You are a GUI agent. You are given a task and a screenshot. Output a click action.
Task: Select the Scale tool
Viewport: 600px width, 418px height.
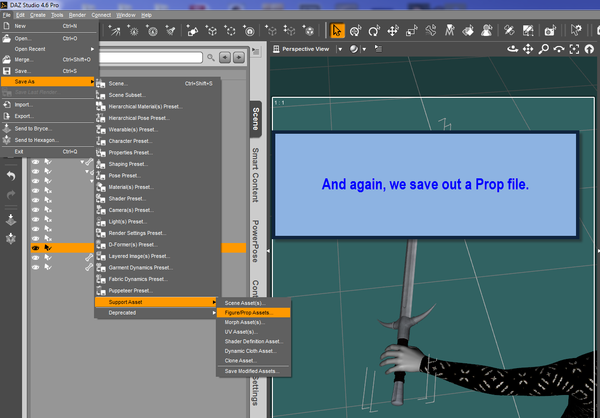[x=412, y=30]
